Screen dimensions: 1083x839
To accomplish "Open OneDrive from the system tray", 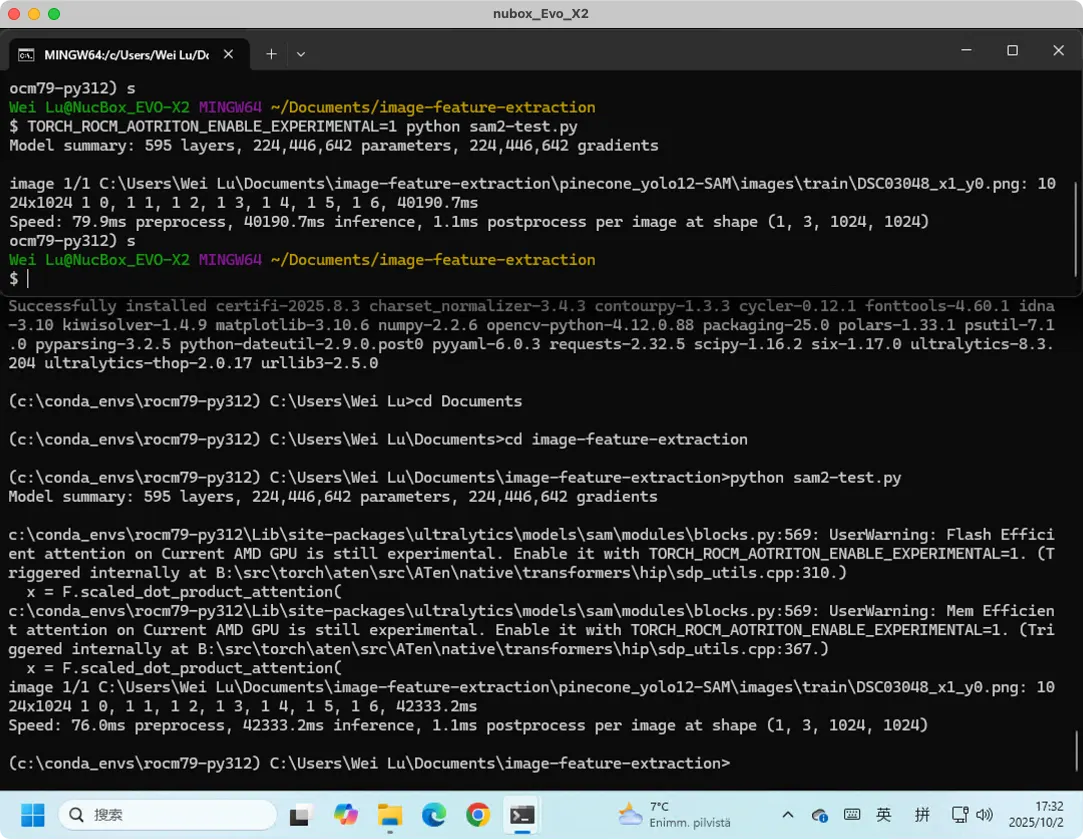I will 819,815.
